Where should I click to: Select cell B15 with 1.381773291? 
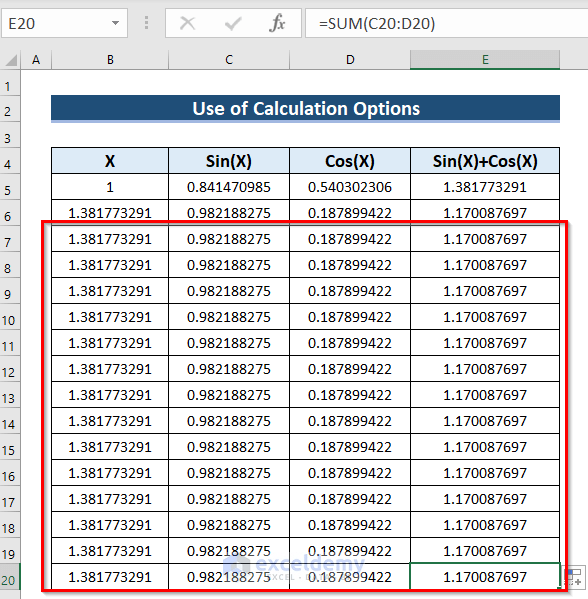[110, 447]
